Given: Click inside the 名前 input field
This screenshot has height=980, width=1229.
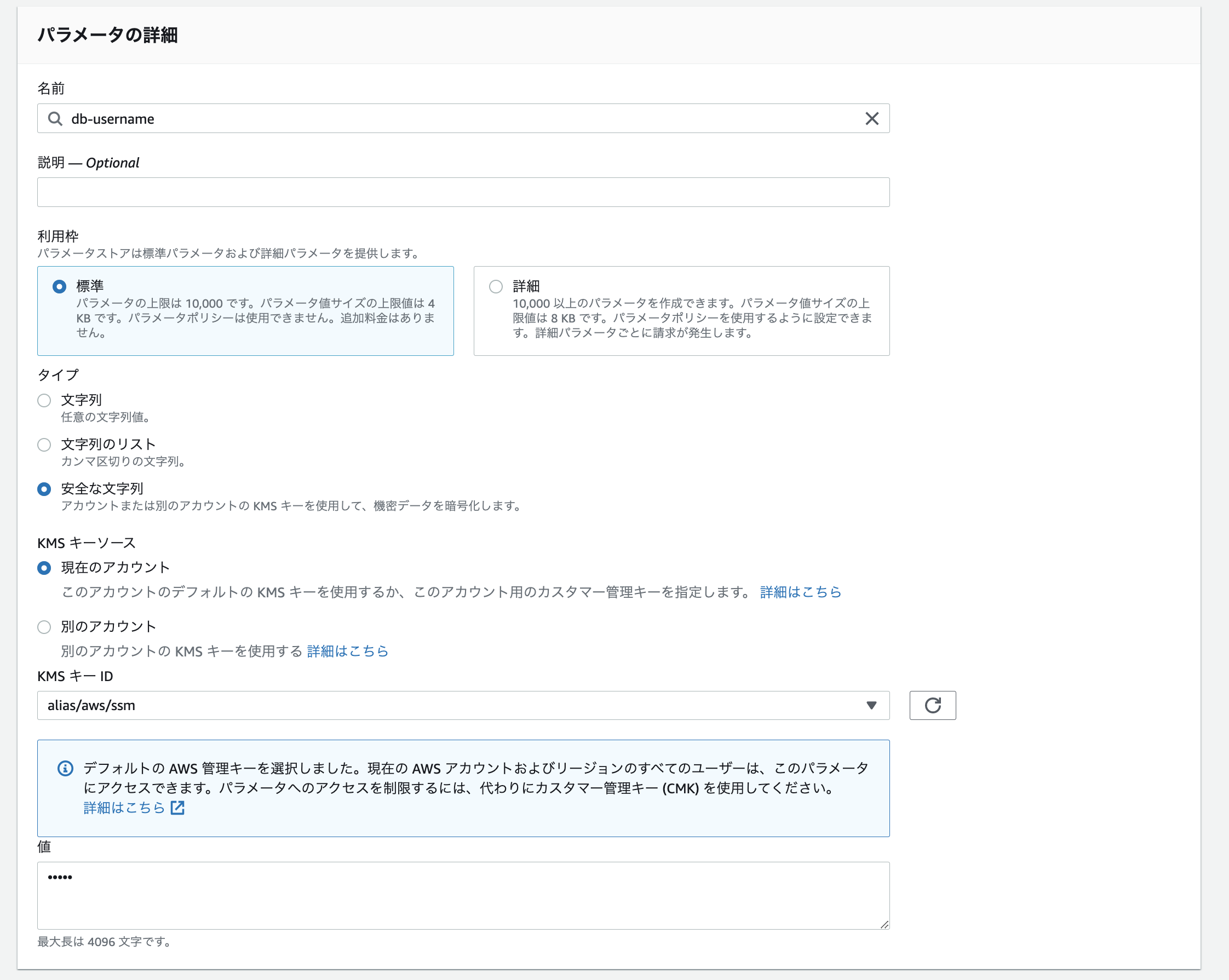Looking at the screenshot, I should [x=399, y=118].
